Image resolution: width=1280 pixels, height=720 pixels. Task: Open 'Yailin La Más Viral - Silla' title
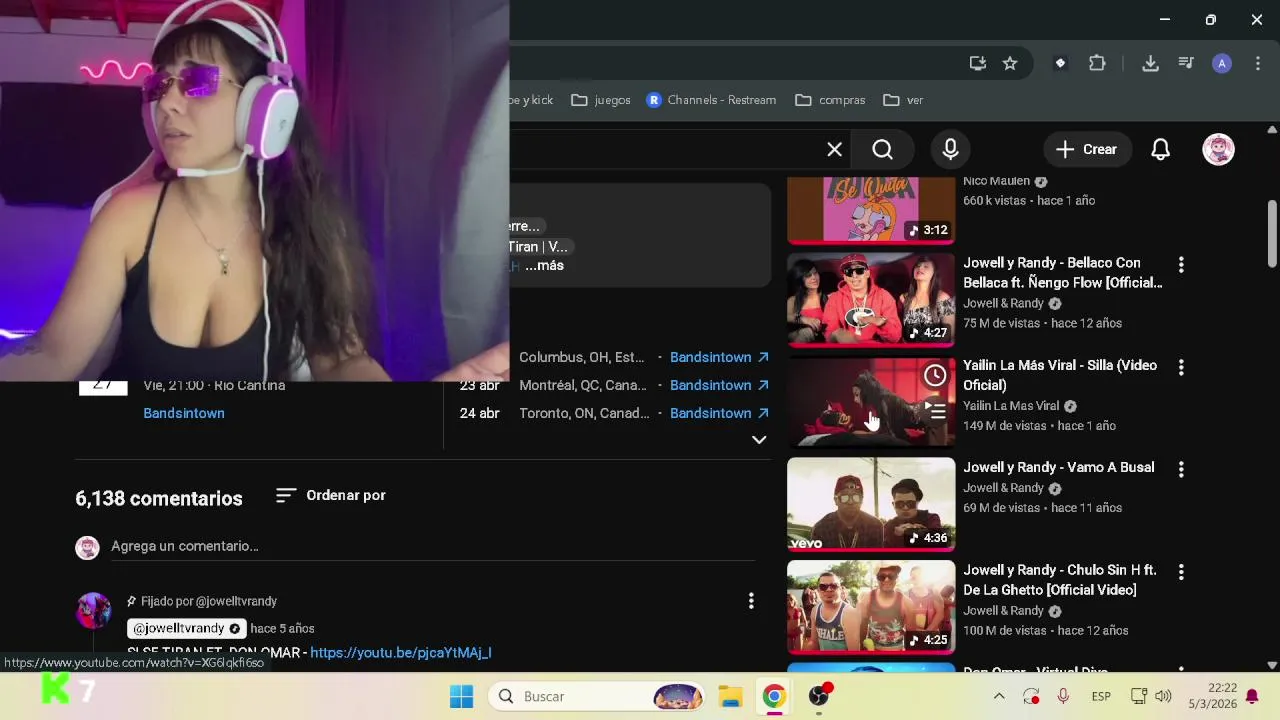click(1060, 375)
